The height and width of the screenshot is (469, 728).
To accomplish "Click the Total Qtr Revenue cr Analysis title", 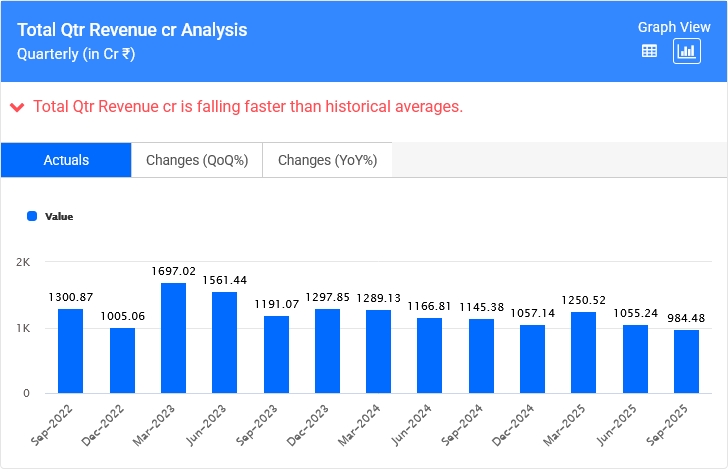I will pyautogui.click(x=132, y=31).
